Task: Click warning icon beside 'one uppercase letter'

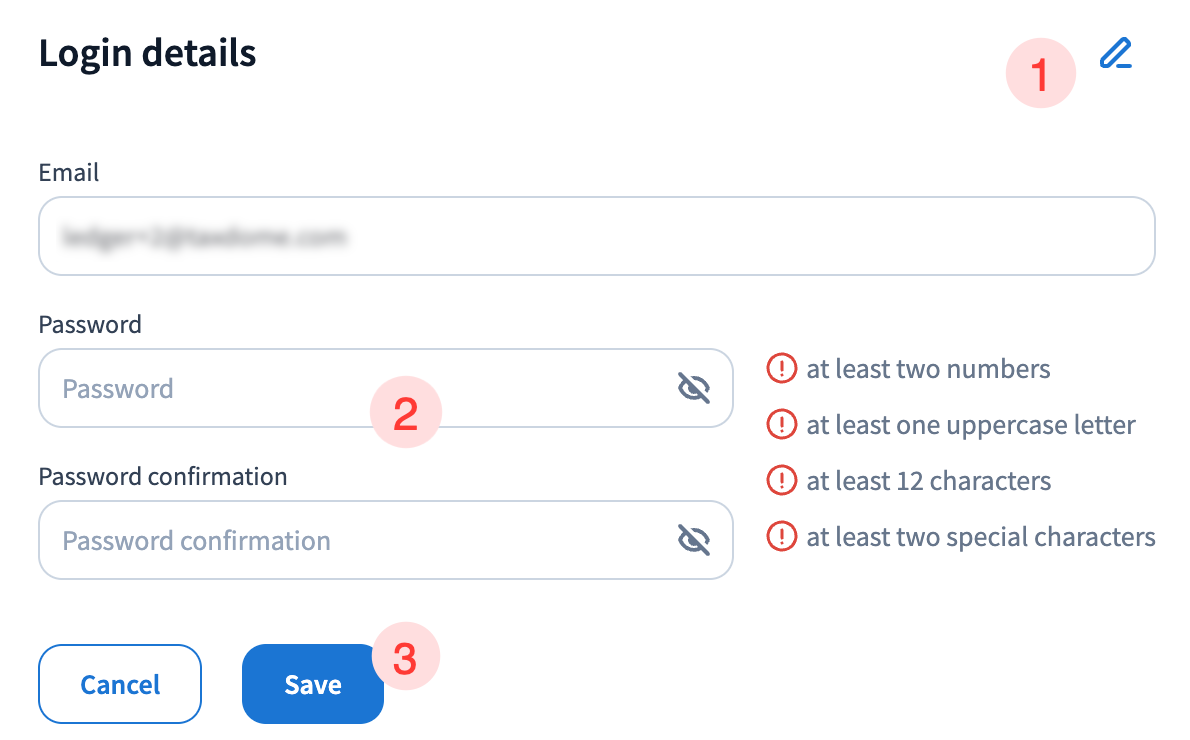Action: [781, 425]
